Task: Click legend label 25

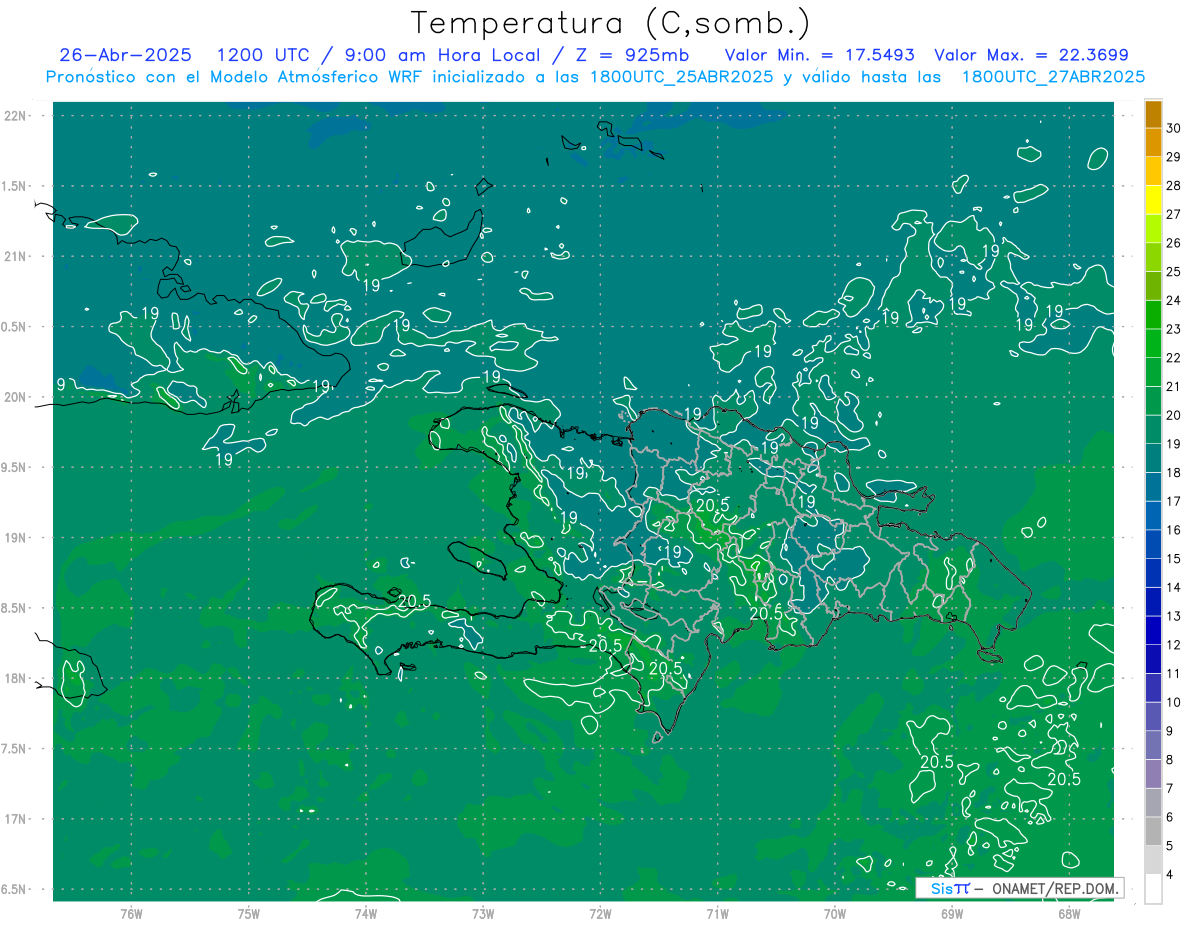Action: point(1174,272)
